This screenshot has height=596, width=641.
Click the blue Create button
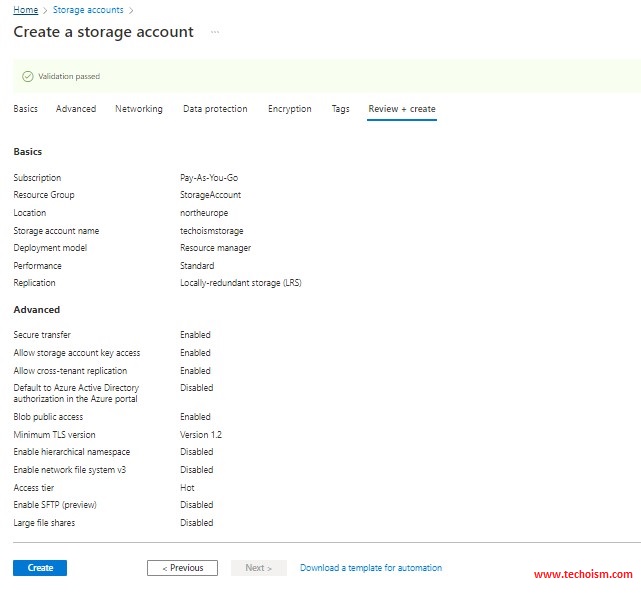tap(40, 568)
